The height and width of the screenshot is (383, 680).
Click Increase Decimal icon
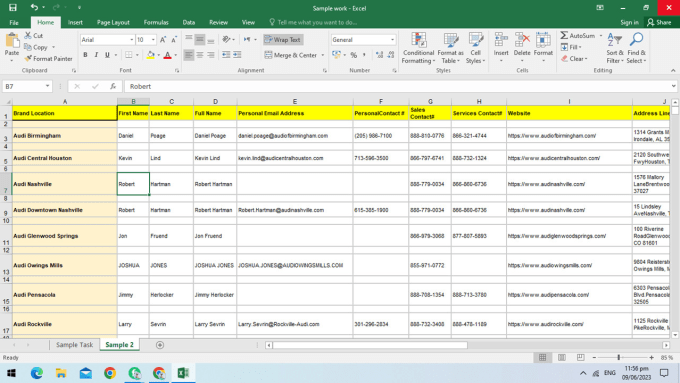(x=379, y=55)
